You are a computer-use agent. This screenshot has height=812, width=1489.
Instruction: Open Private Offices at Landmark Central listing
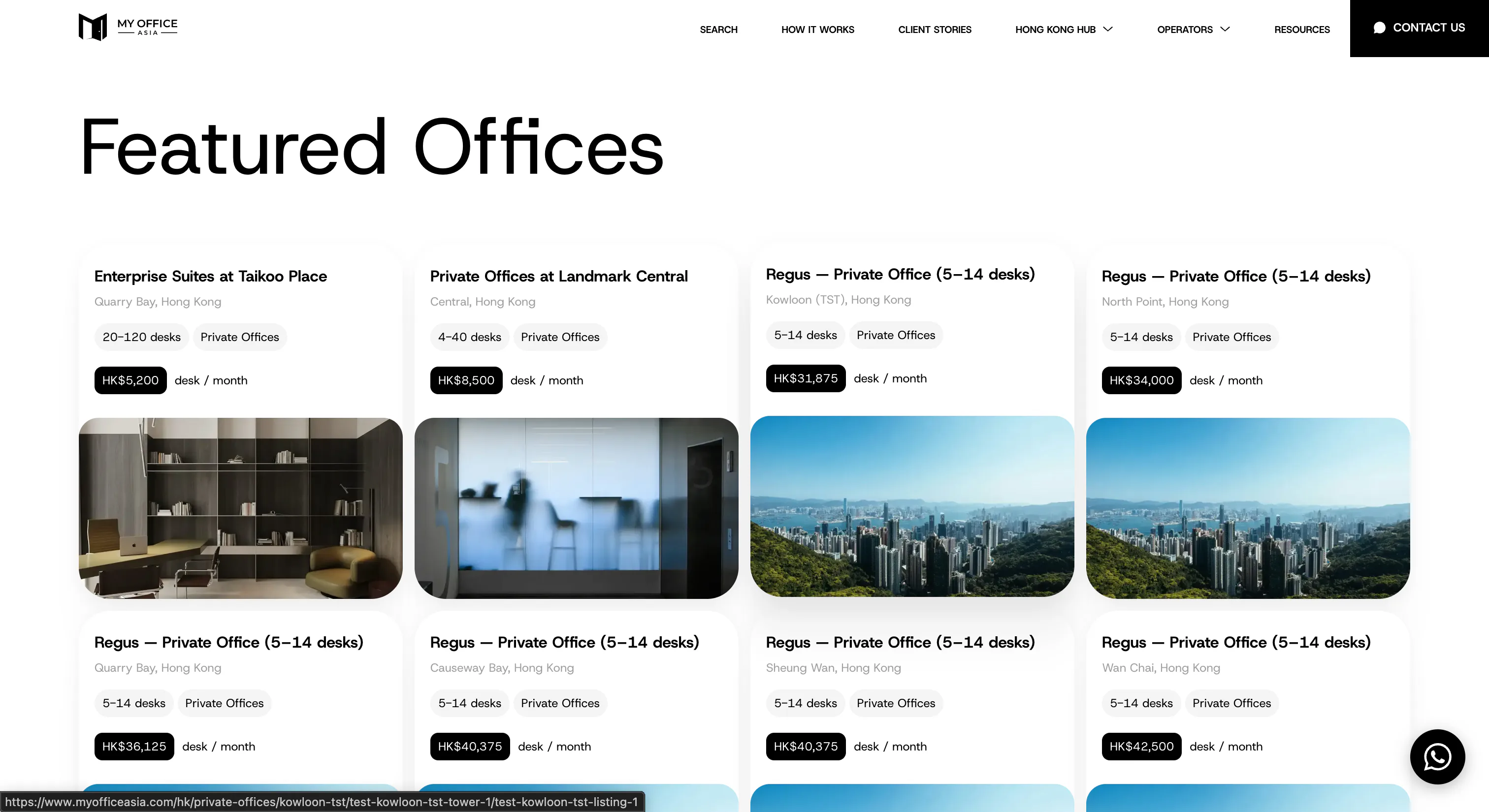558,276
